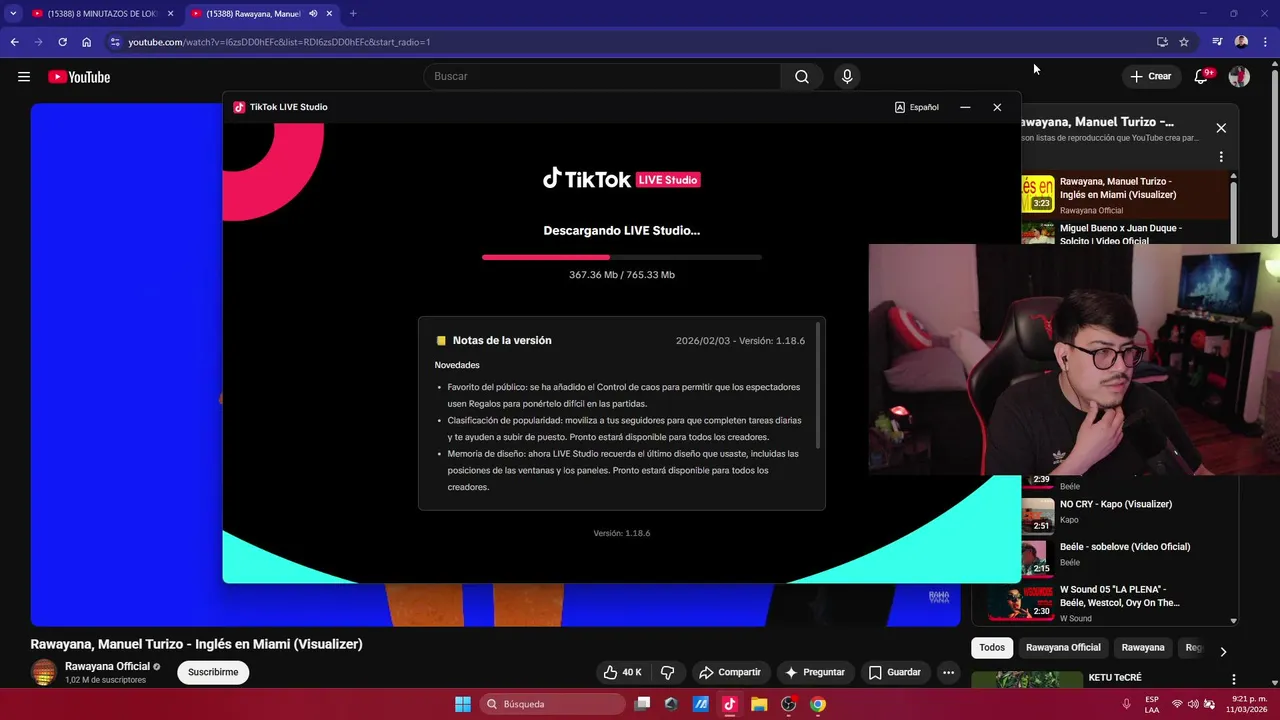The width and height of the screenshot is (1280, 720).
Task: Open File Explorer from taskbar
Action: [759, 704]
